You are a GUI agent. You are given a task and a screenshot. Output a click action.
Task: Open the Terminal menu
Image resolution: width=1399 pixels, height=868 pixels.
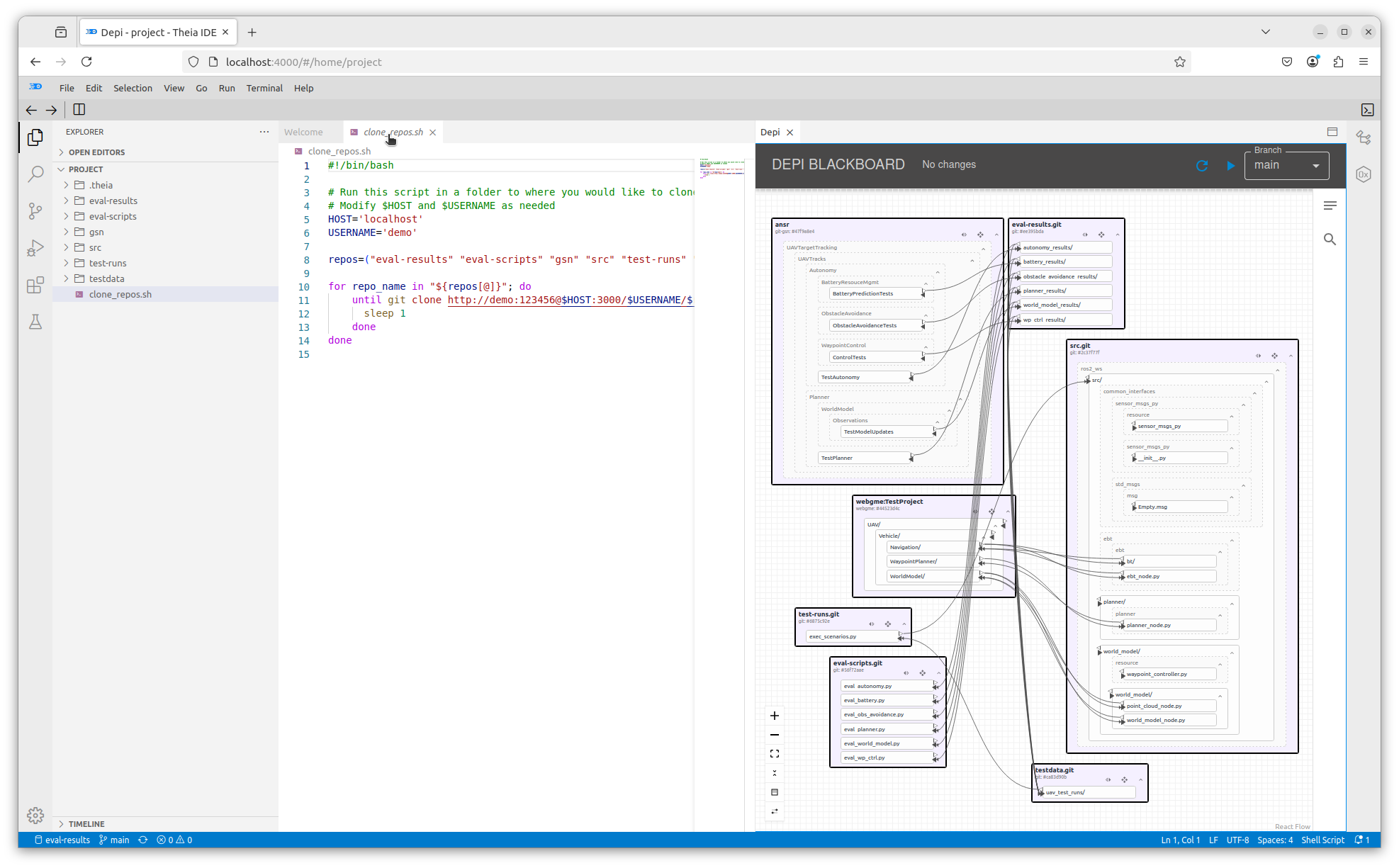[264, 88]
